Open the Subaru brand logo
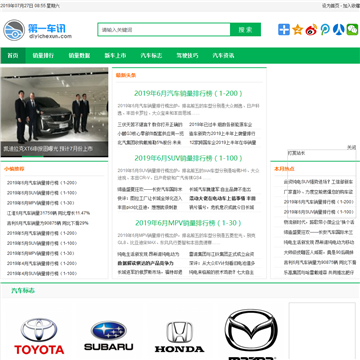The image size is (360, 360). (109, 336)
